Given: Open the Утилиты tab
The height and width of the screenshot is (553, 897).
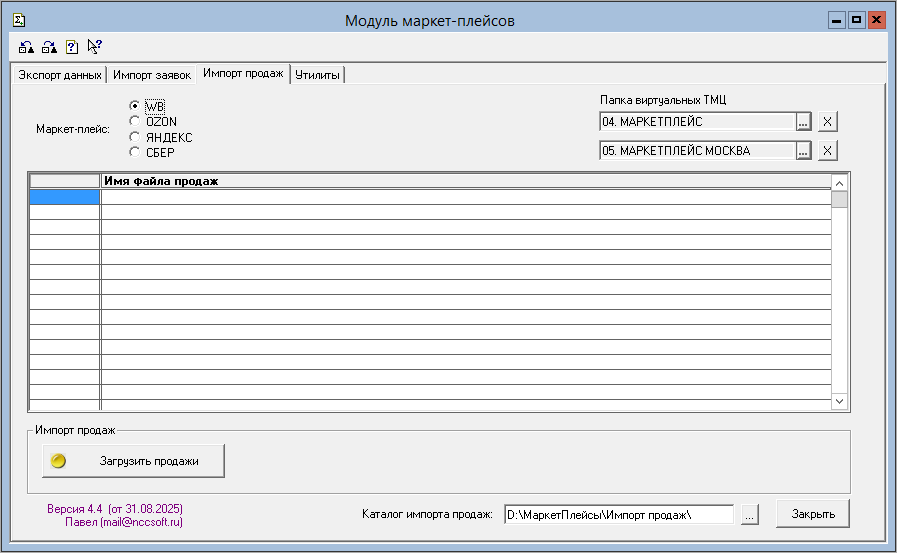Looking at the screenshot, I should click(318, 75).
